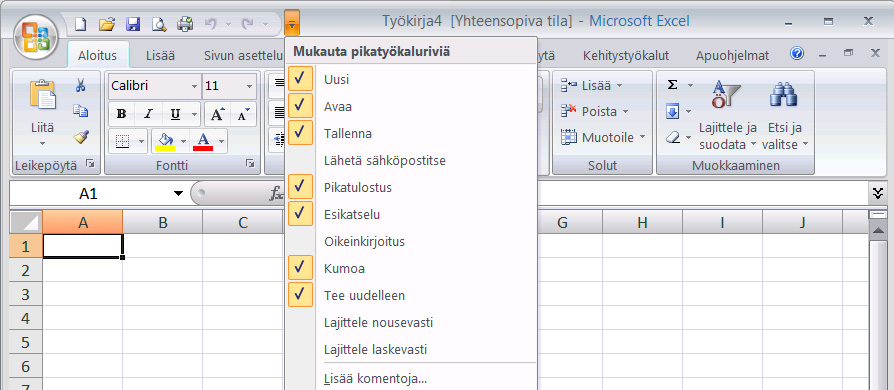
Task: Uncheck Pikatulostus option
Action: pyautogui.click(x=411, y=188)
